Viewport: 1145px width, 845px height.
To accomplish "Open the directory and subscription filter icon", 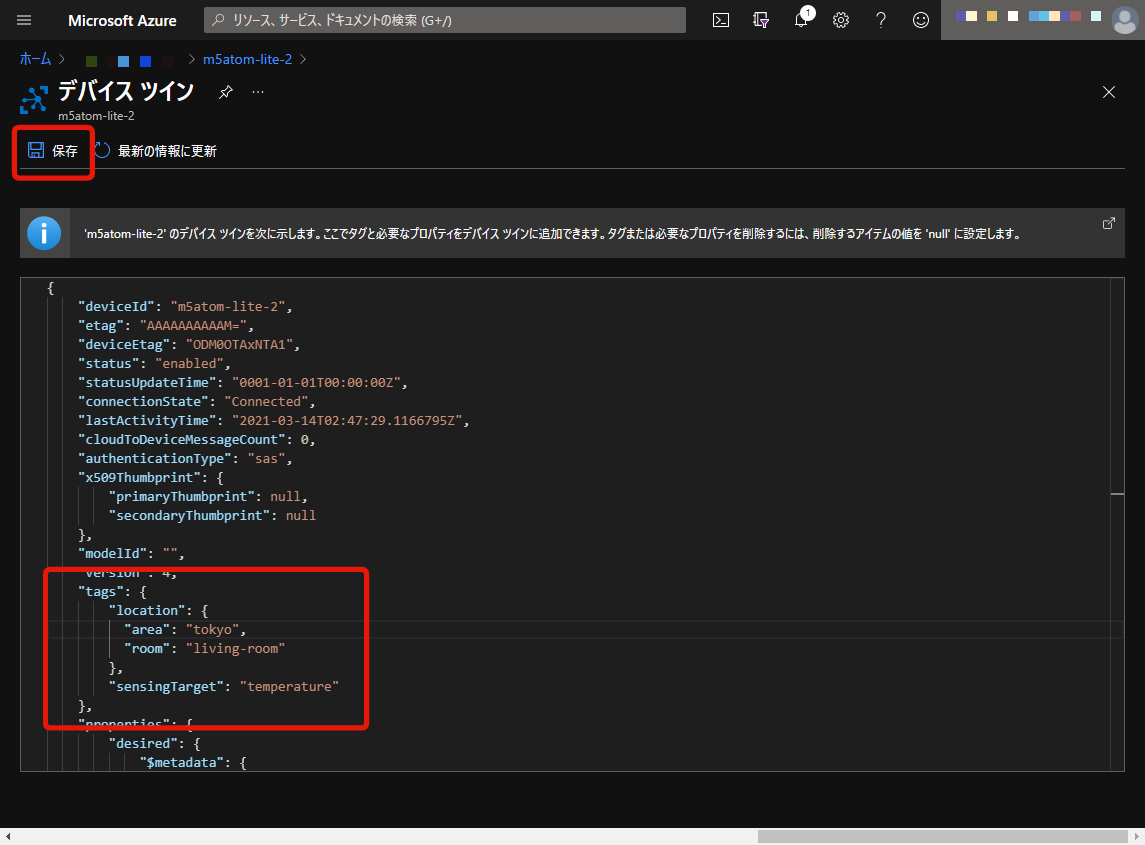I will [x=761, y=20].
